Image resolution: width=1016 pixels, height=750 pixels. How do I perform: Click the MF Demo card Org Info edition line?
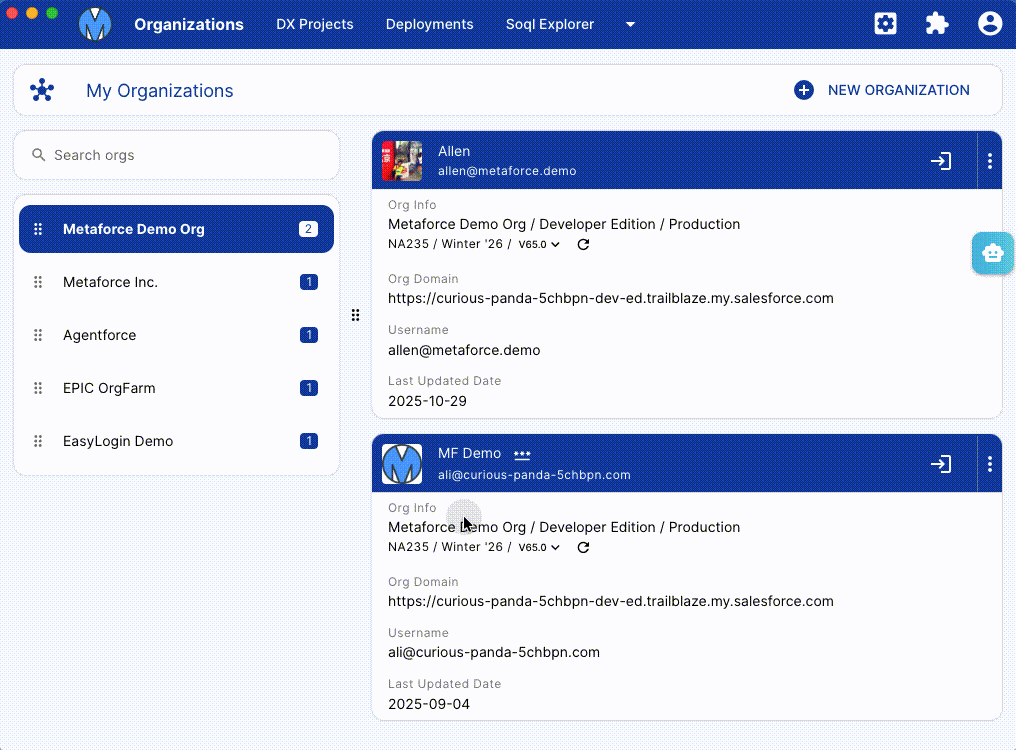(x=564, y=527)
